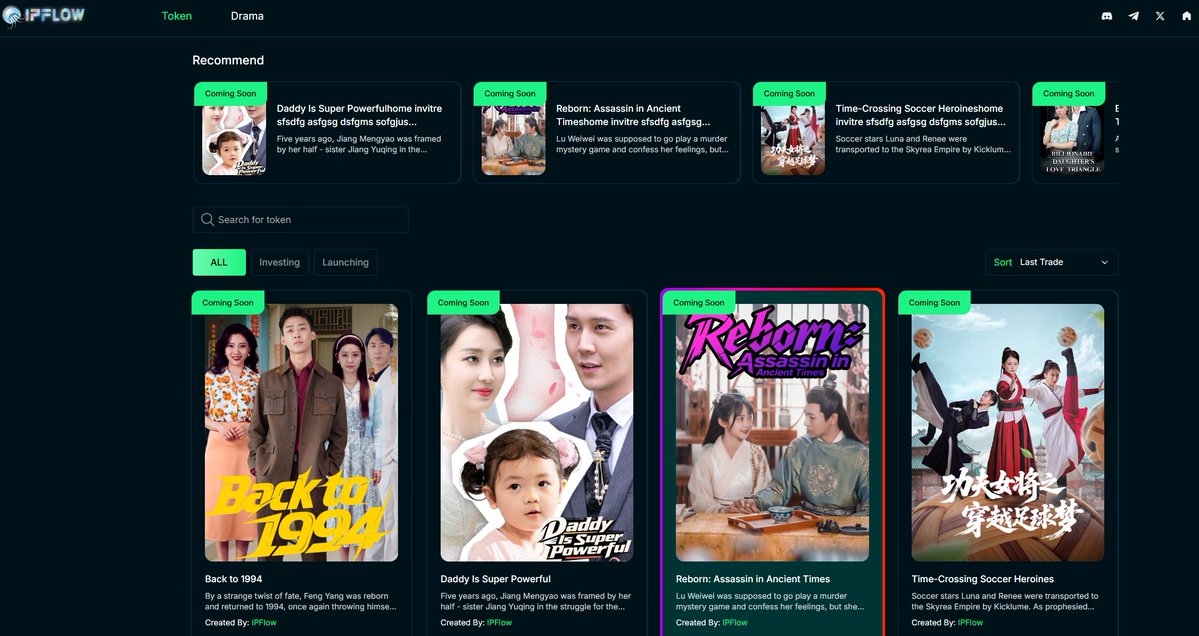Open the X (Twitter) icon in the header

point(1160,16)
